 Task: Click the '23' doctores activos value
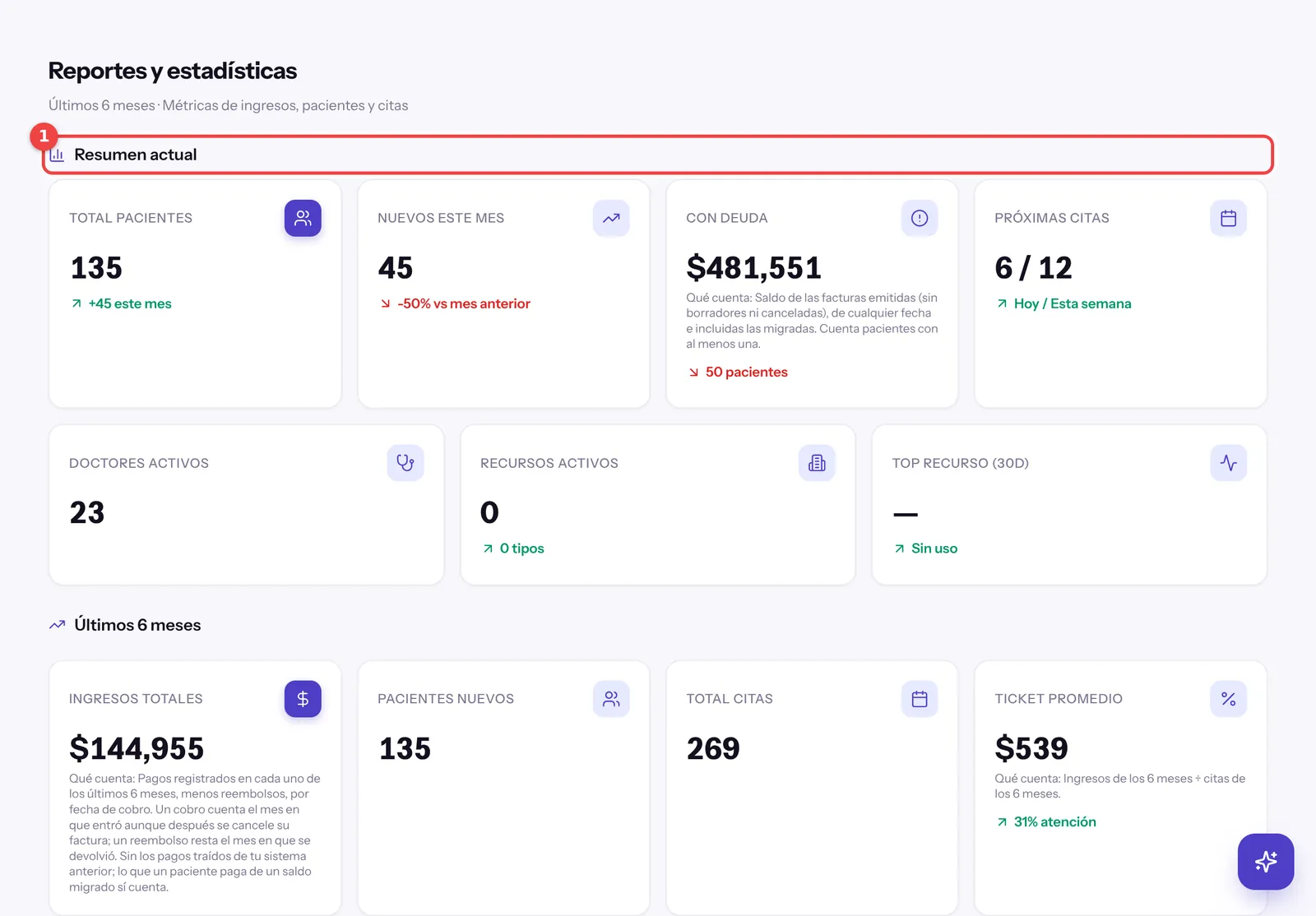pos(87,512)
